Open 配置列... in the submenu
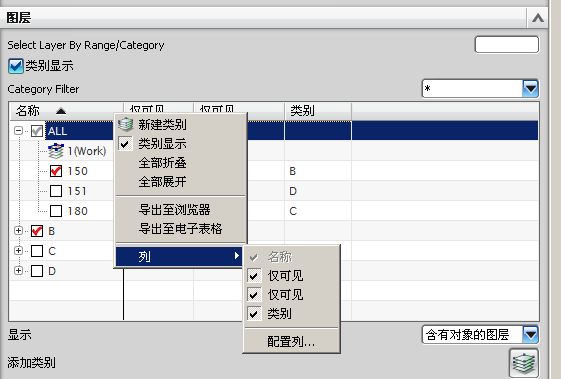Screen dimensions: 561x379 click(291, 342)
